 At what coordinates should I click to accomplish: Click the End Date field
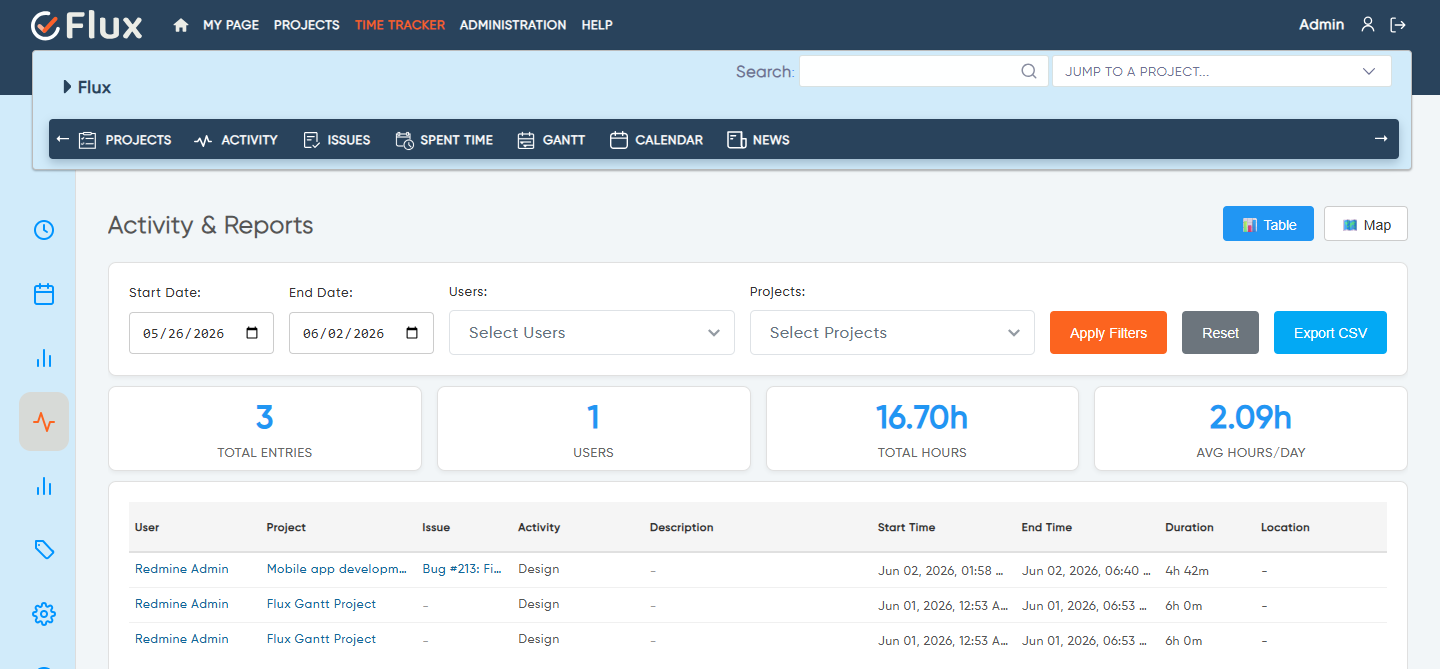[361, 333]
